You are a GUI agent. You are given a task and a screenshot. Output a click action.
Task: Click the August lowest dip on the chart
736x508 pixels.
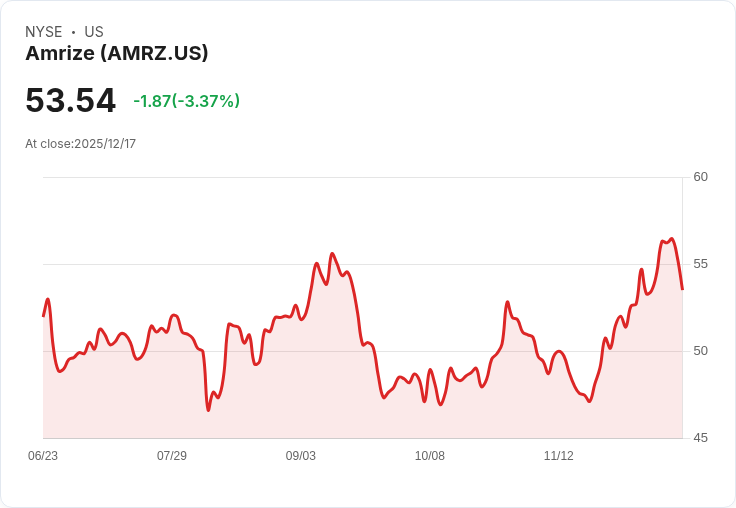(x=208, y=410)
